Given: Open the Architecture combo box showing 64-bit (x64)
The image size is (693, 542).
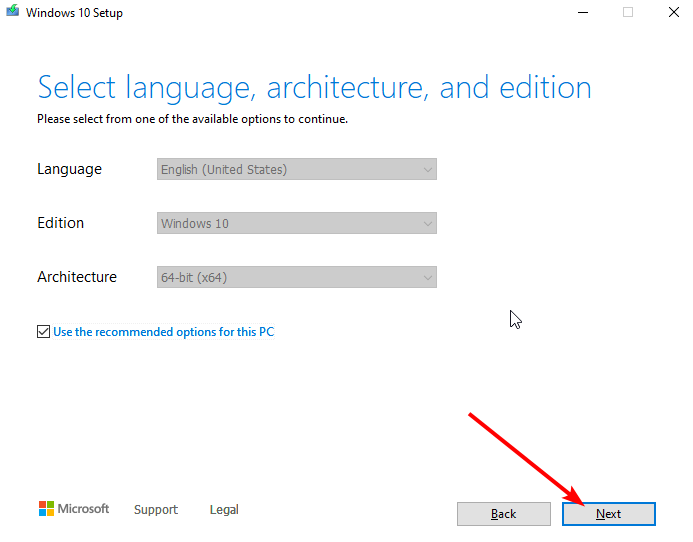Looking at the screenshot, I should pos(296,277).
